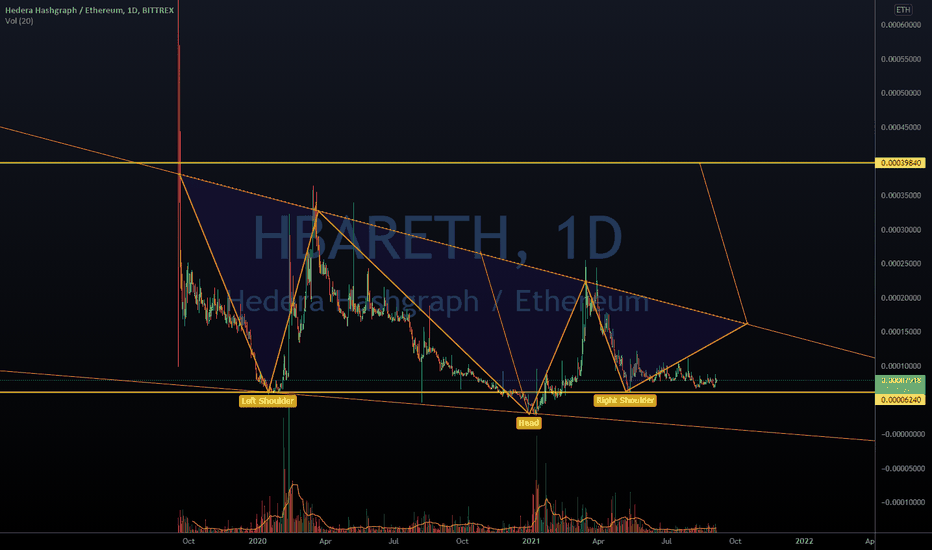Click 0.00035000 on the price axis
This screenshot has width=932, height=550.
[x=900, y=196]
